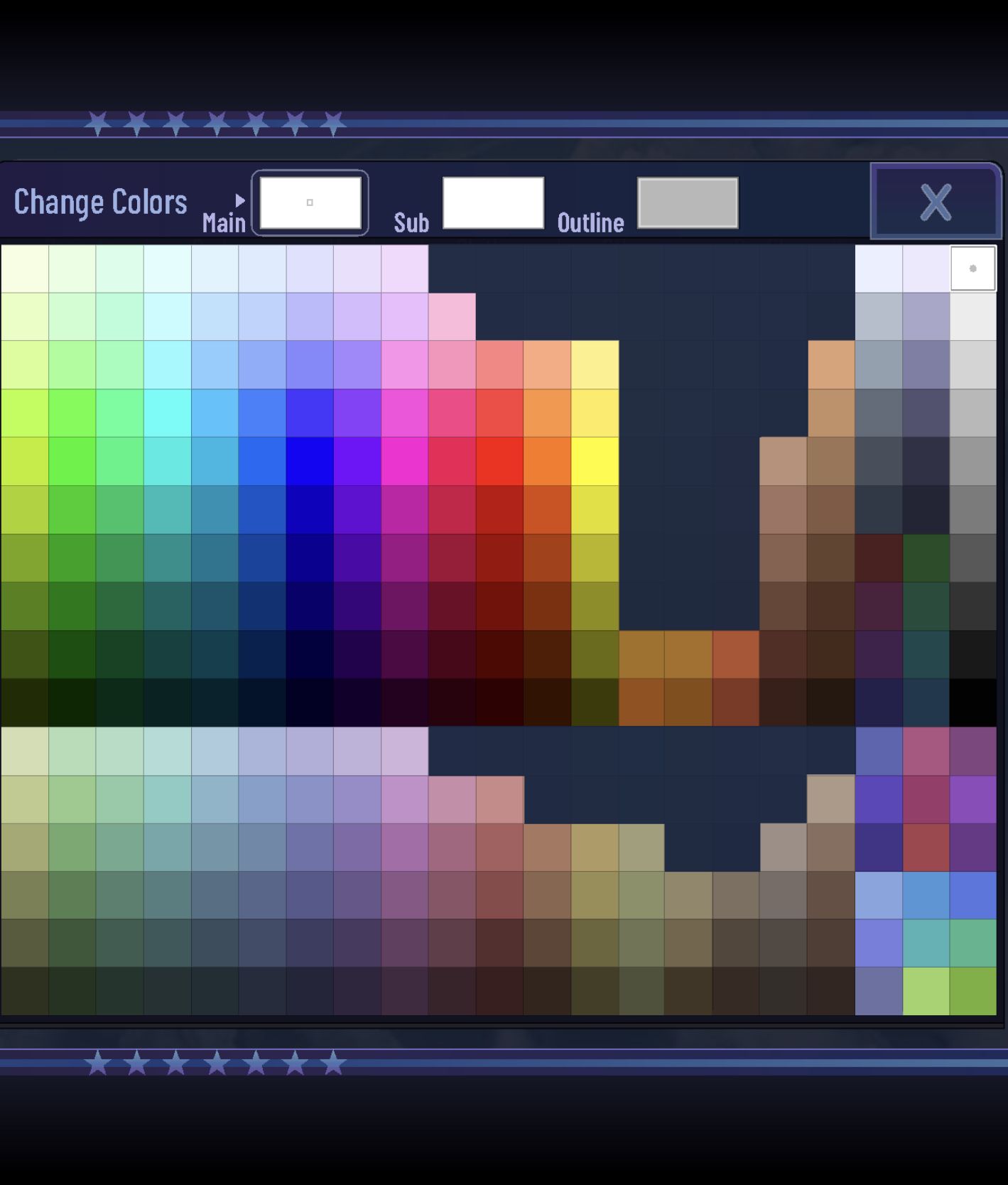The height and width of the screenshot is (1185, 1008).
Task: Click the 'Sub' label text
Action: tap(411, 223)
